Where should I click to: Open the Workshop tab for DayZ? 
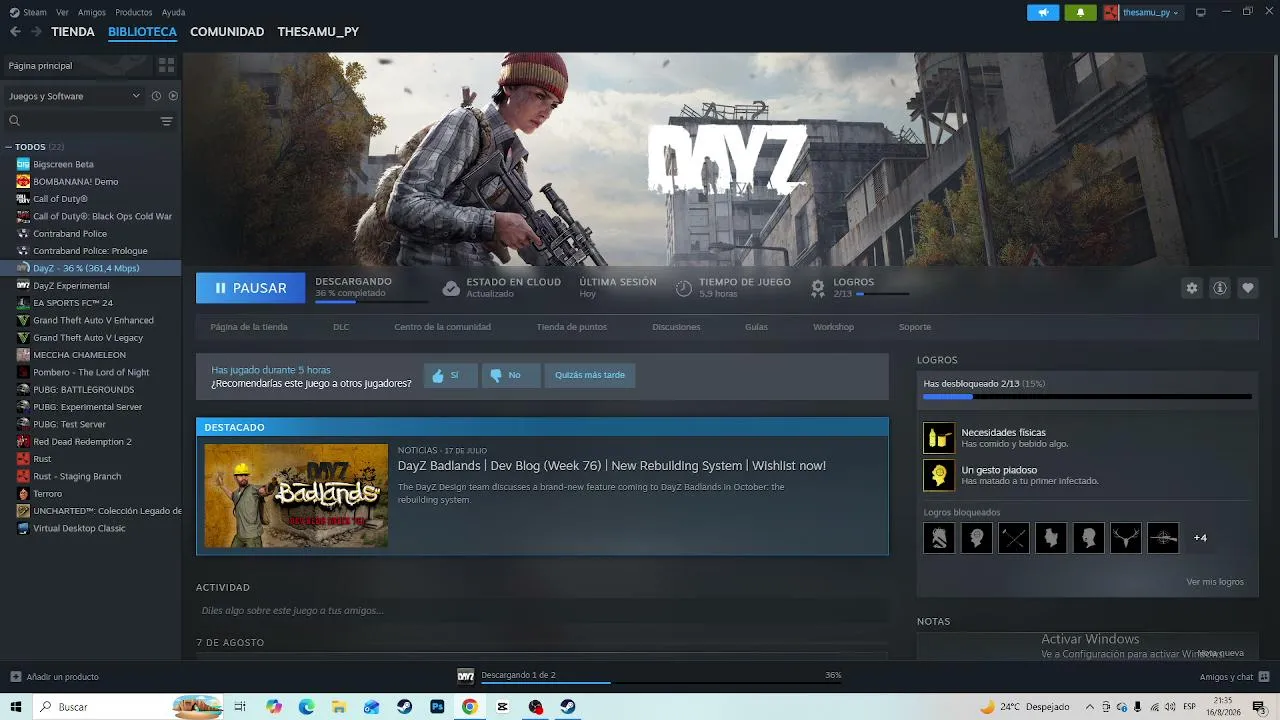tap(833, 327)
